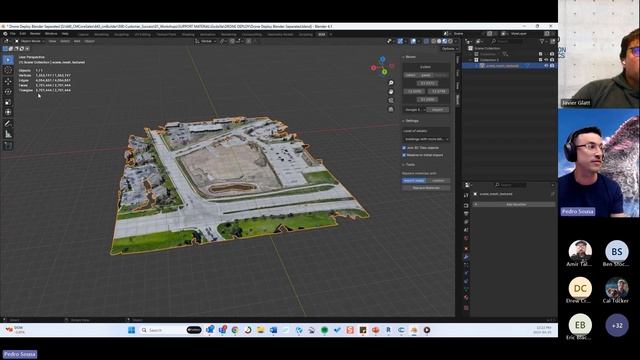Select the Add Cube tool
The width and height of the screenshot is (640, 360).
[x=8, y=146]
